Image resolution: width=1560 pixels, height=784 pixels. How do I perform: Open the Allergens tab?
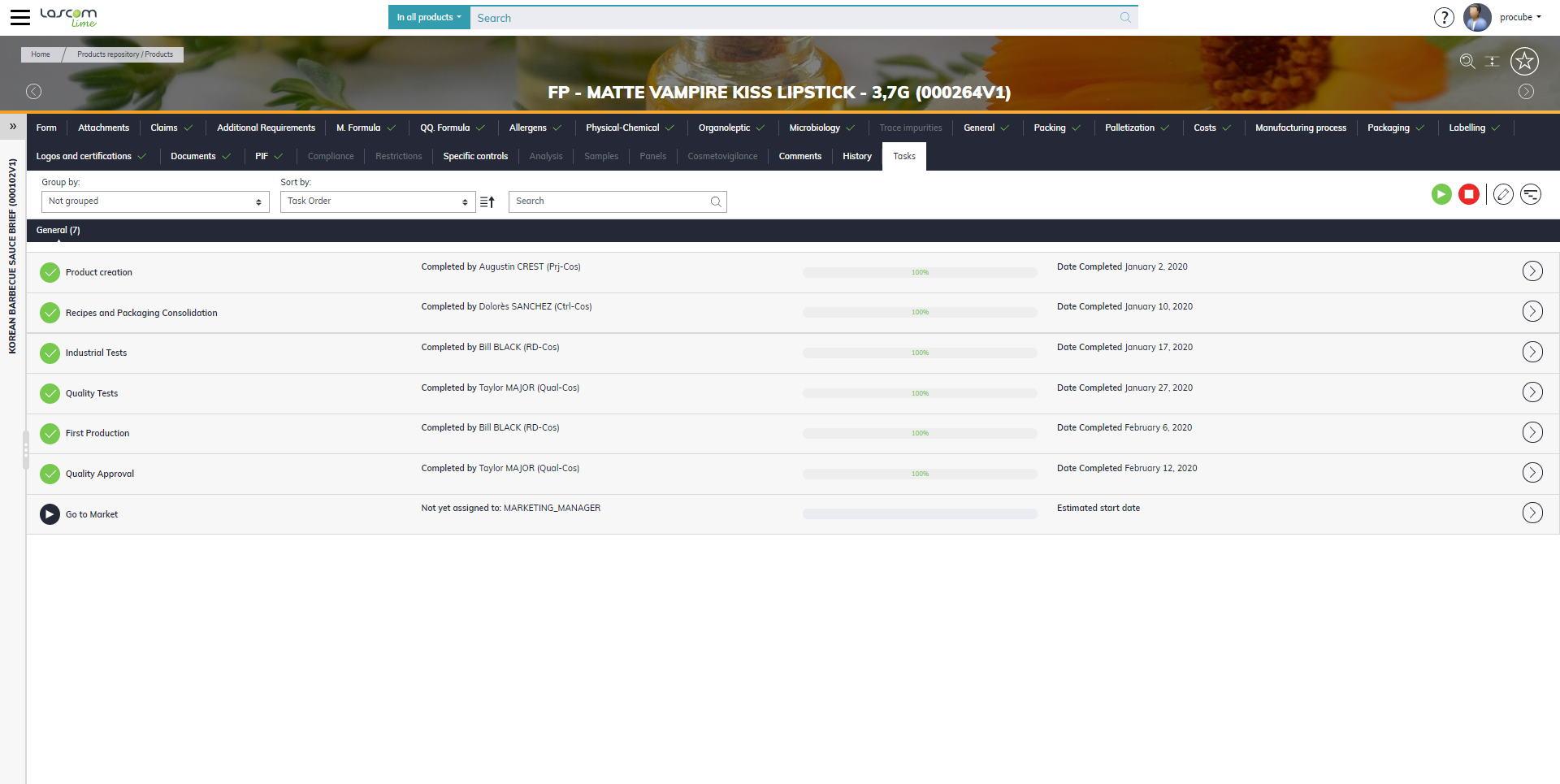(530, 128)
